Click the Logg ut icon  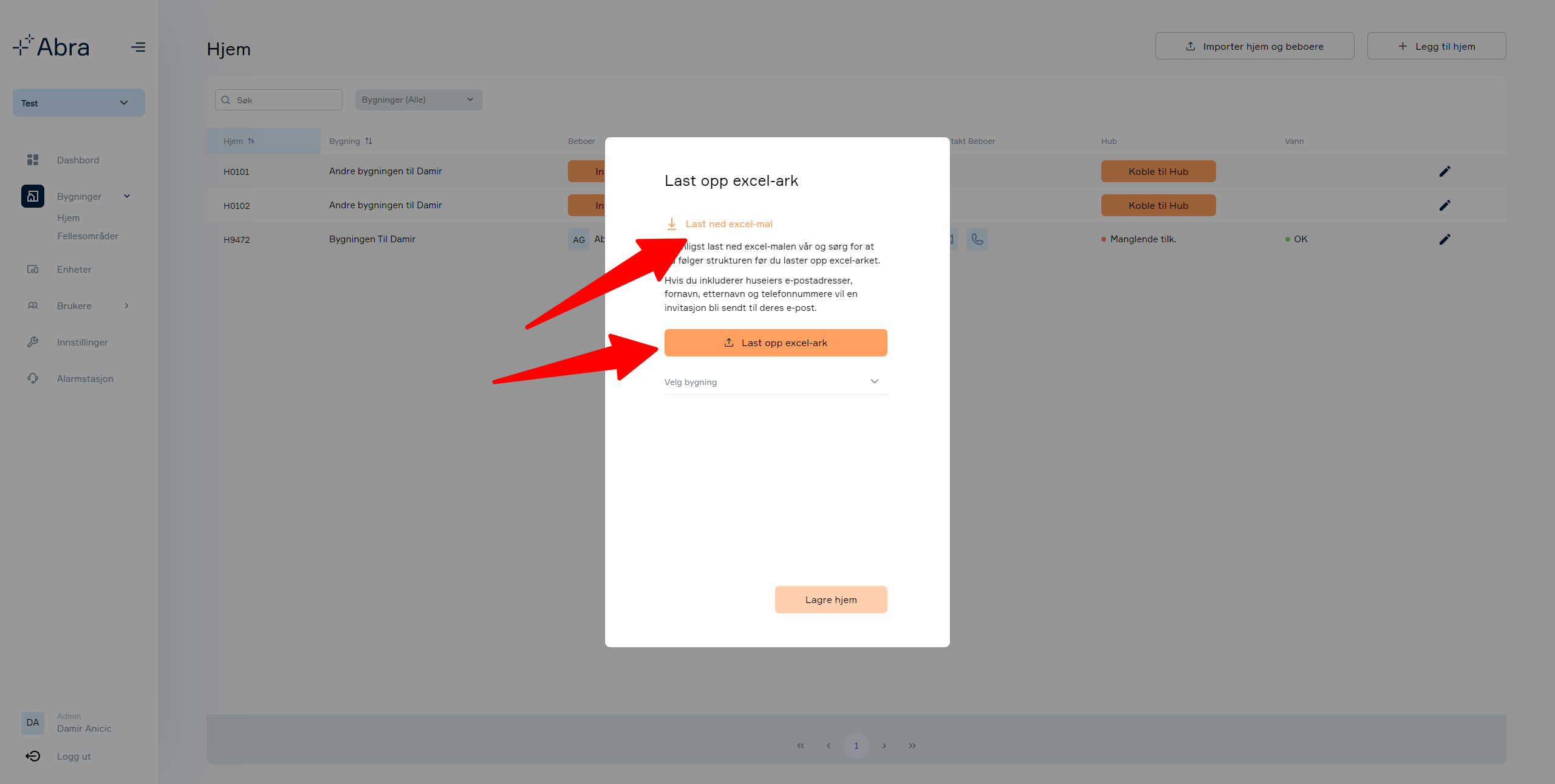pos(33,756)
